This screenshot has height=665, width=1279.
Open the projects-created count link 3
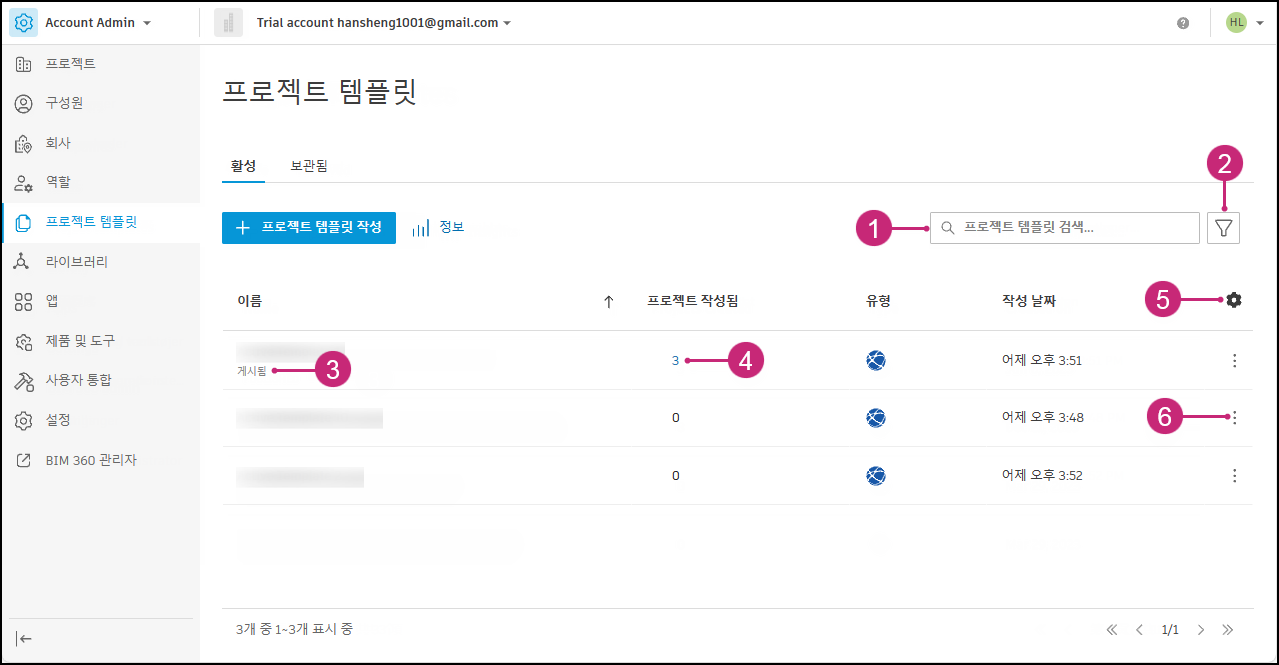pos(675,361)
